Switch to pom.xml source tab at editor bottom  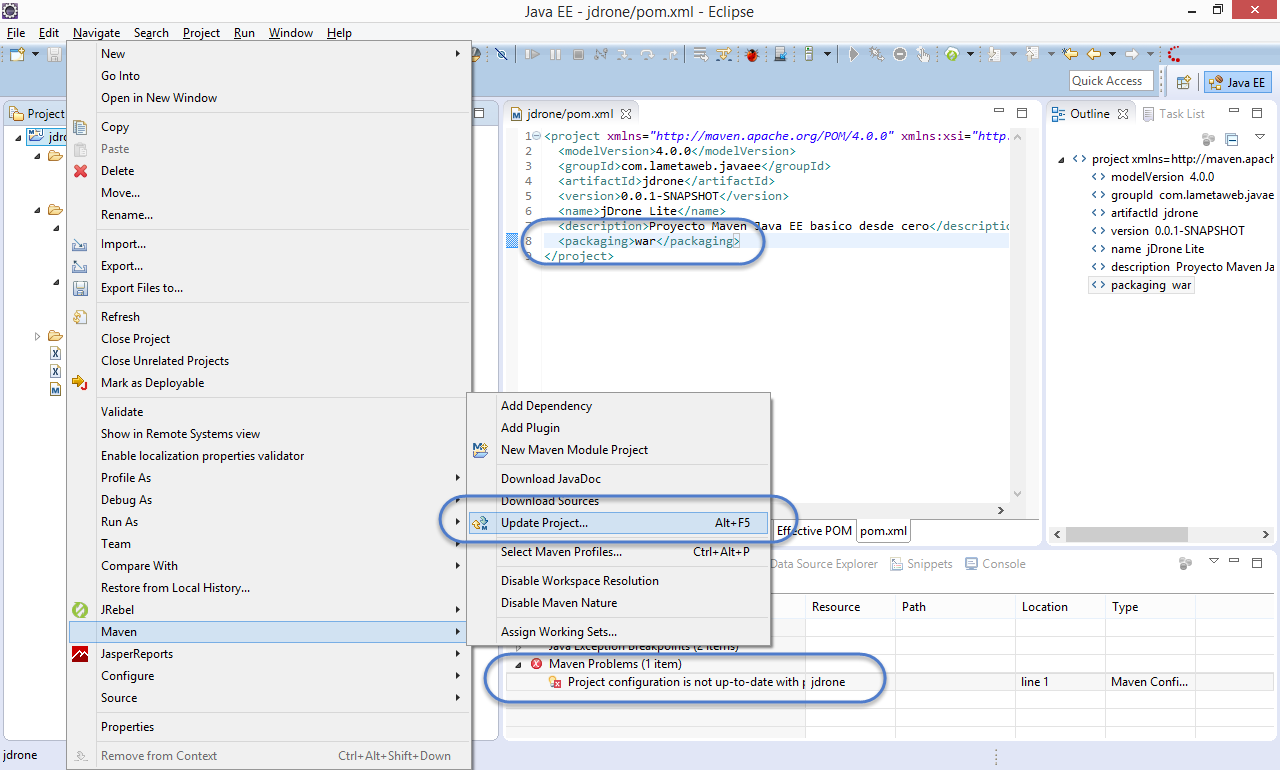click(883, 531)
